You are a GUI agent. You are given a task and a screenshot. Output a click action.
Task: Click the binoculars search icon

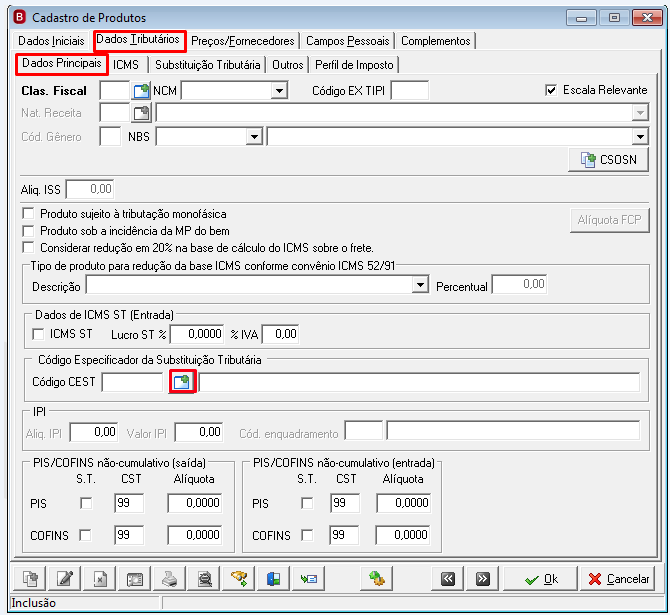[239, 579]
